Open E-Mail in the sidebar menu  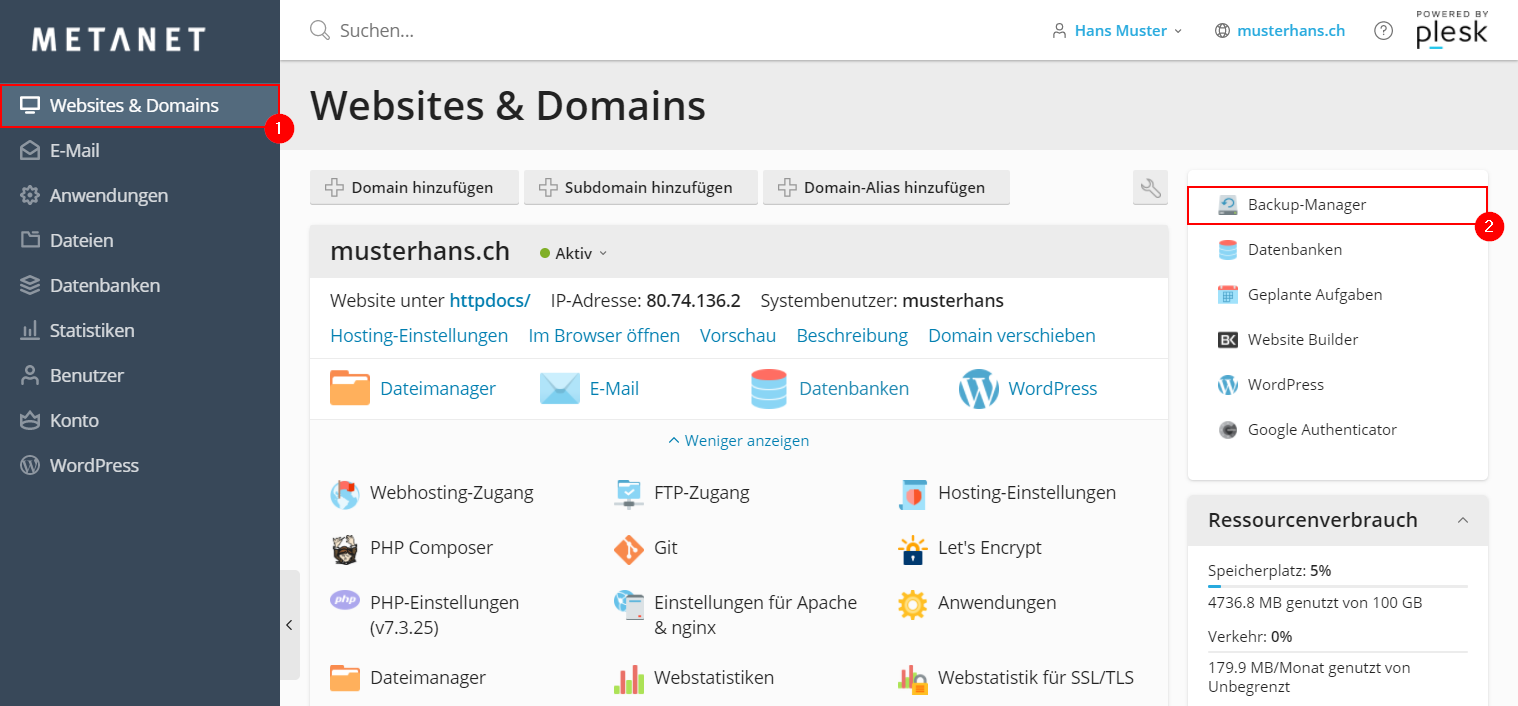coord(74,151)
